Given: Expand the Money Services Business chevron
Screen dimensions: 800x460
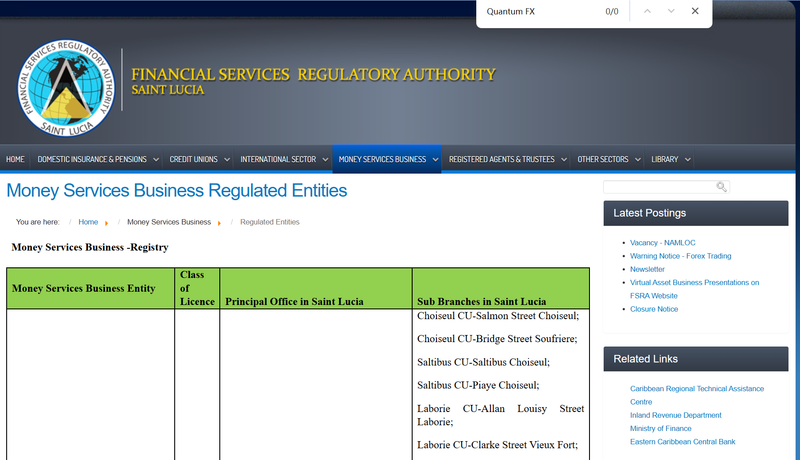Looking at the screenshot, I should 435,160.
